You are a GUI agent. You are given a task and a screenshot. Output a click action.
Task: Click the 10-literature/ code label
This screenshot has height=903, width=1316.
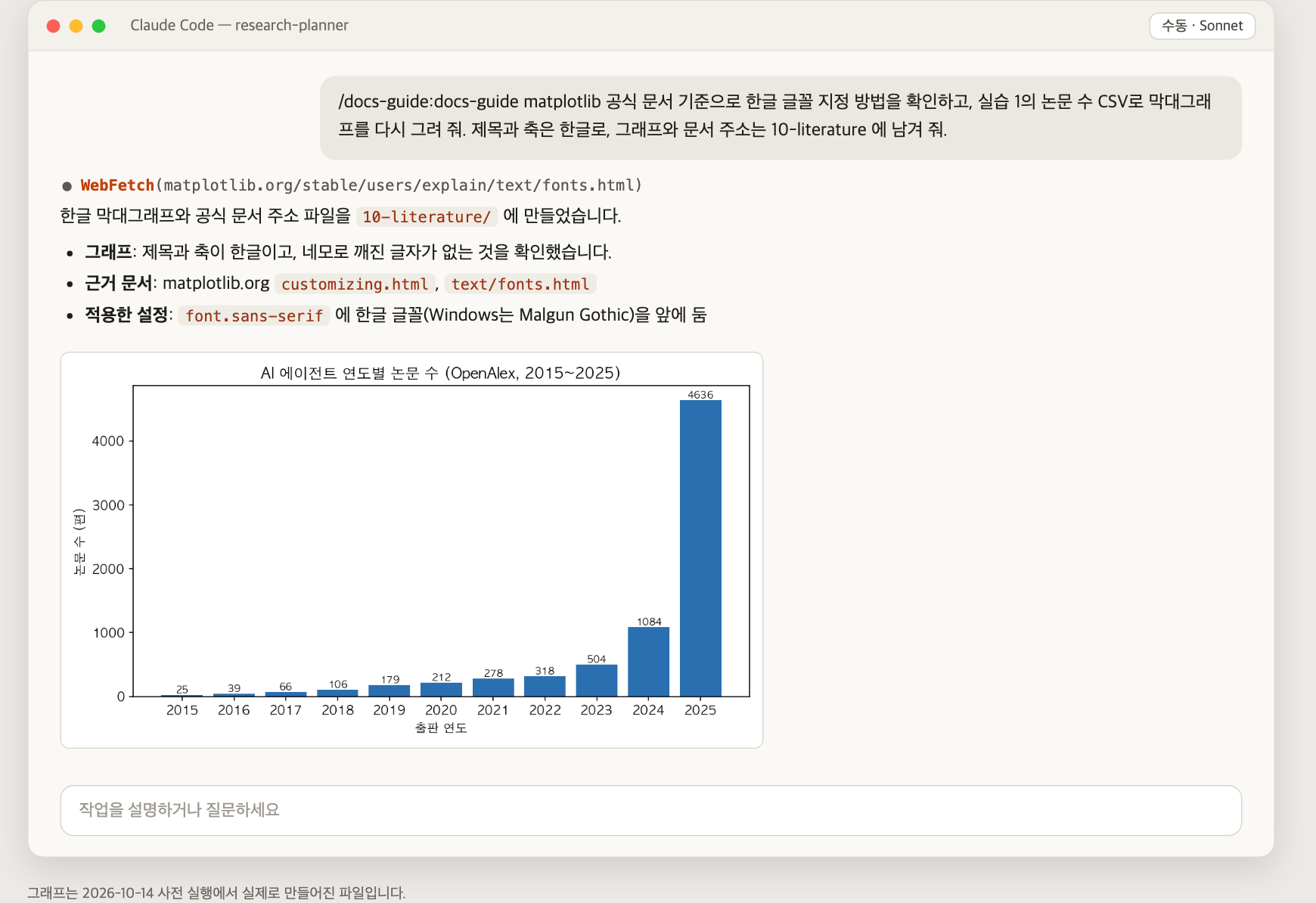point(427,217)
